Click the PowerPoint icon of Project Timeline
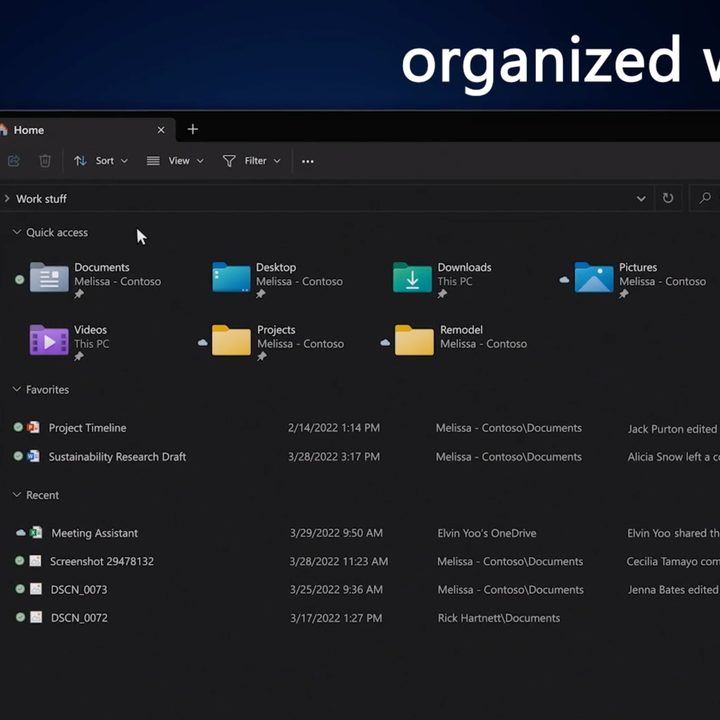This screenshot has height=720, width=720. [x=33, y=428]
